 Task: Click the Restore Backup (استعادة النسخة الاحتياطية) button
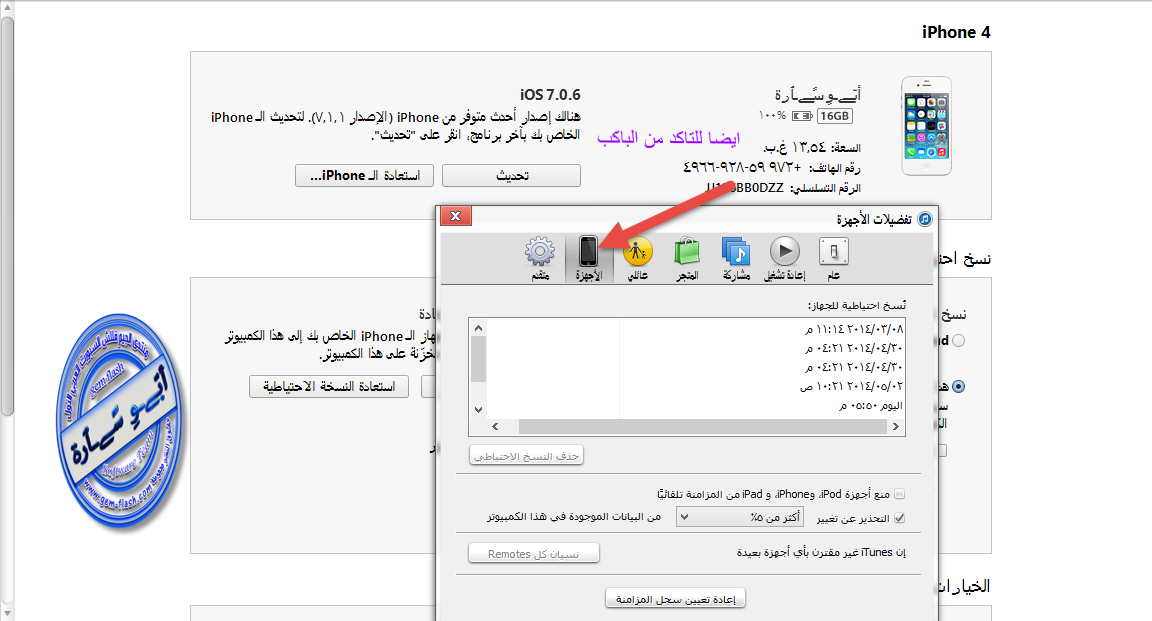[328, 387]
